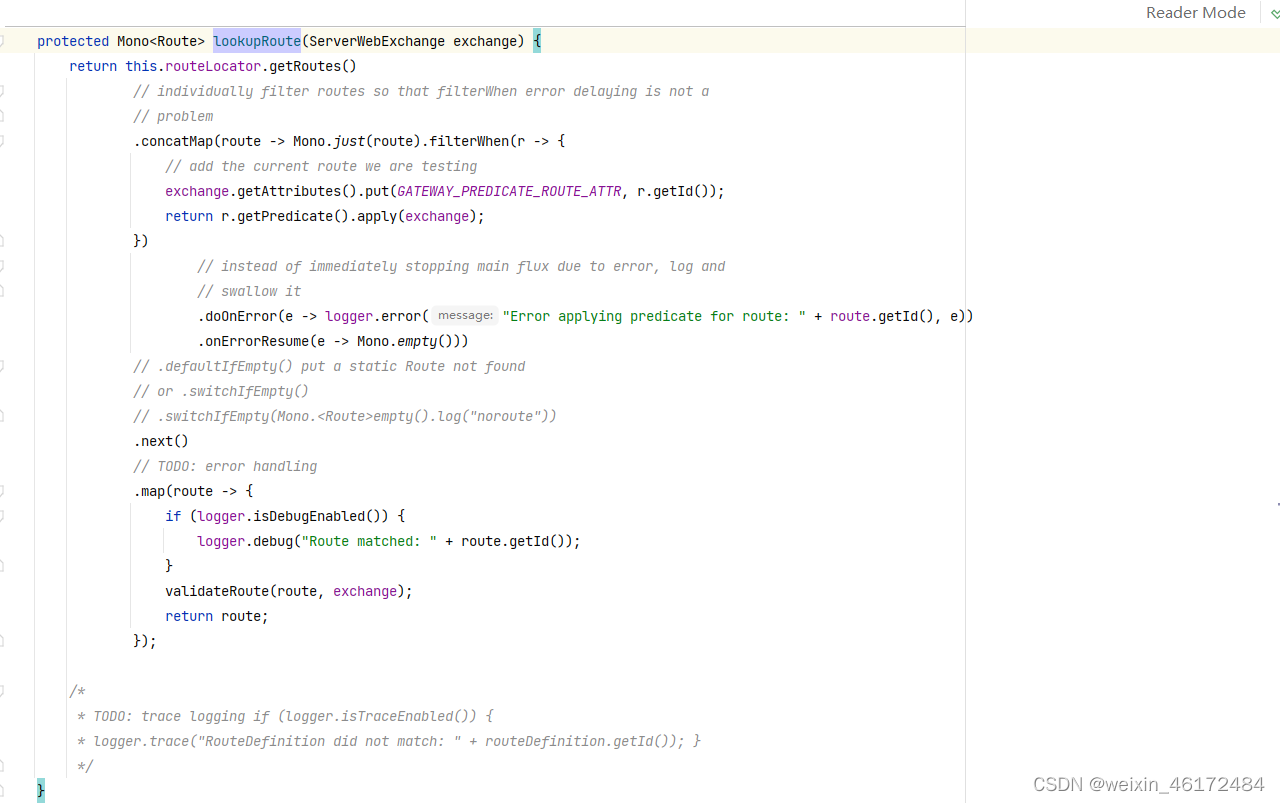Click the "Route matched: " string literal
This screenshot has width=1280, height=803.
(x=371, y=541)
